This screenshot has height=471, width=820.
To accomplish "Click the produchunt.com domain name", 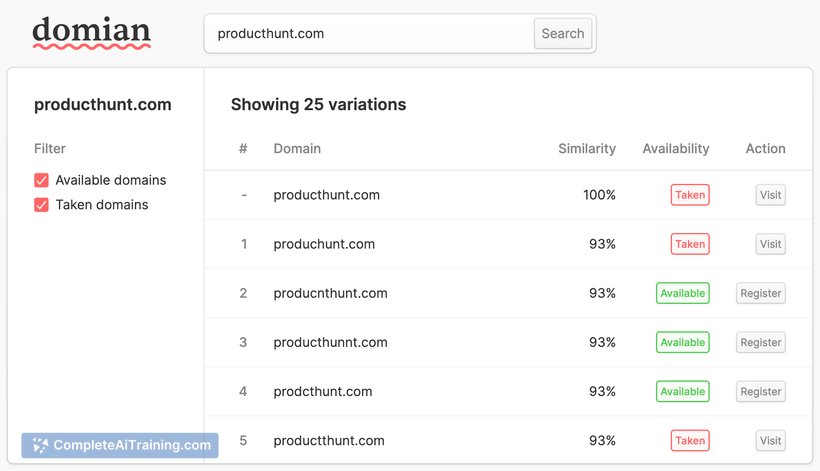I will click(324, 244).
